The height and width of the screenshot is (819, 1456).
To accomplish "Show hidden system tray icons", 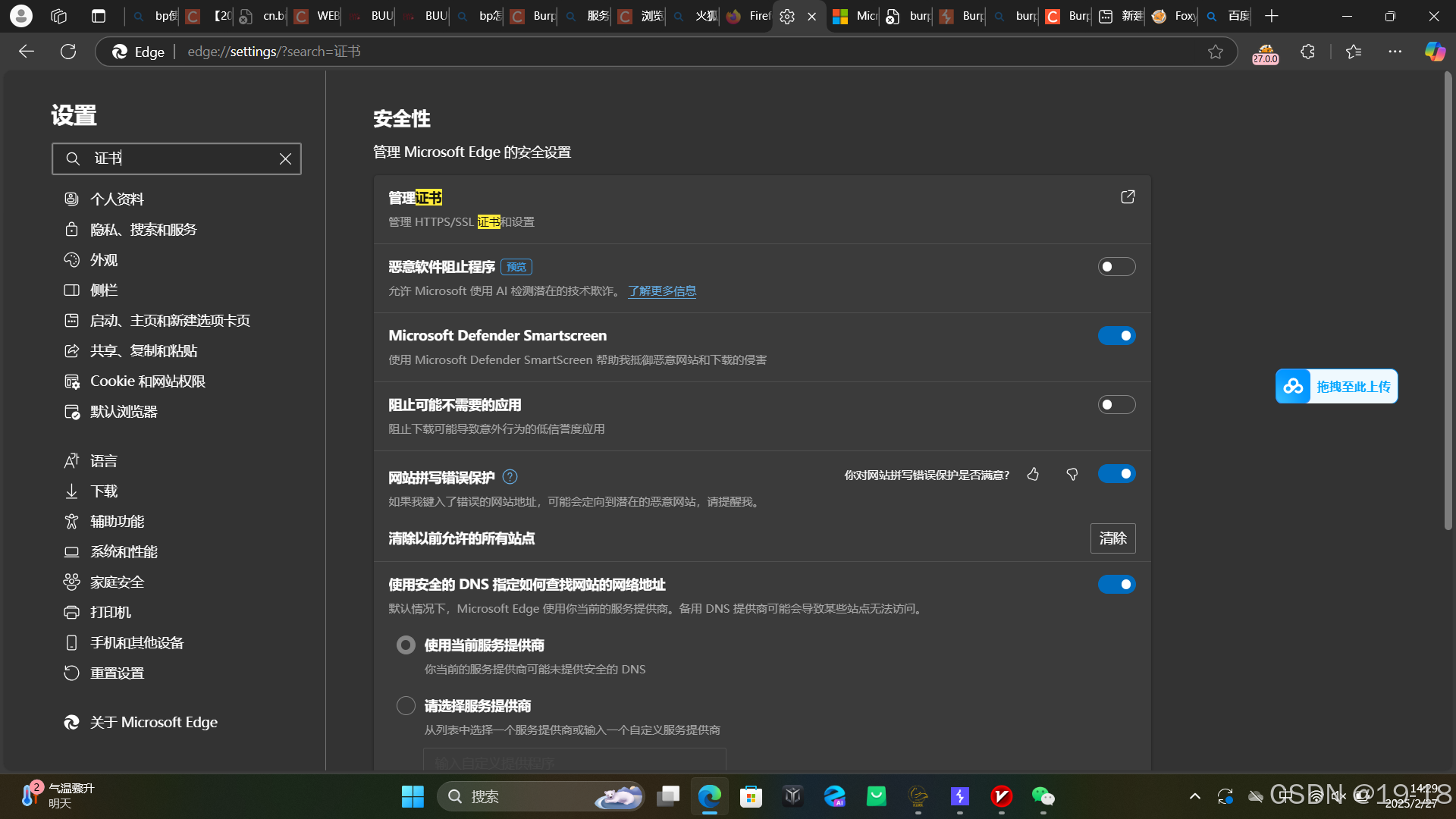I will click(1194, 796).
